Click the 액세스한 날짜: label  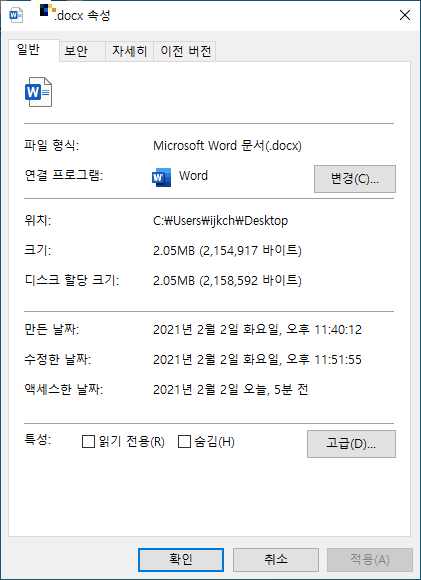64,389
